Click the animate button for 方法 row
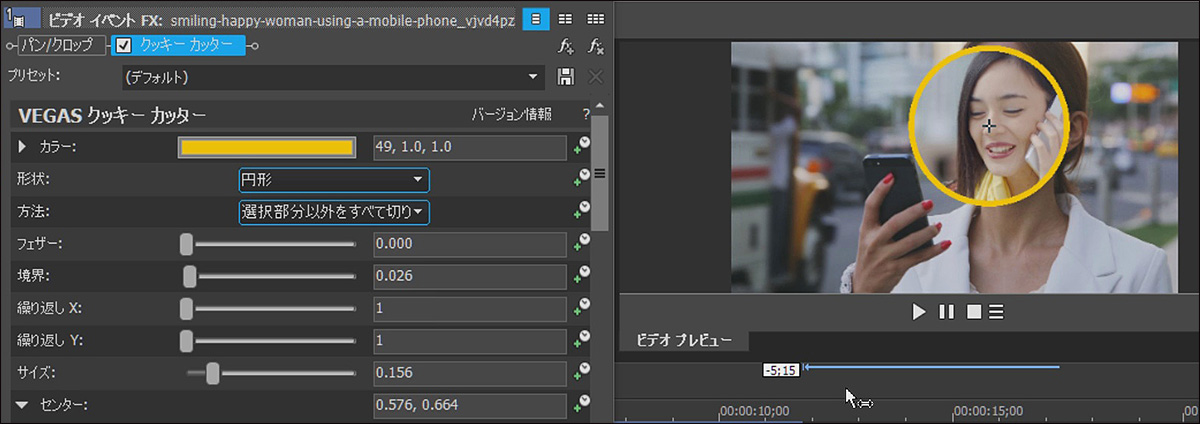Viewport: 1200px width, 424px height. [581, 212]
